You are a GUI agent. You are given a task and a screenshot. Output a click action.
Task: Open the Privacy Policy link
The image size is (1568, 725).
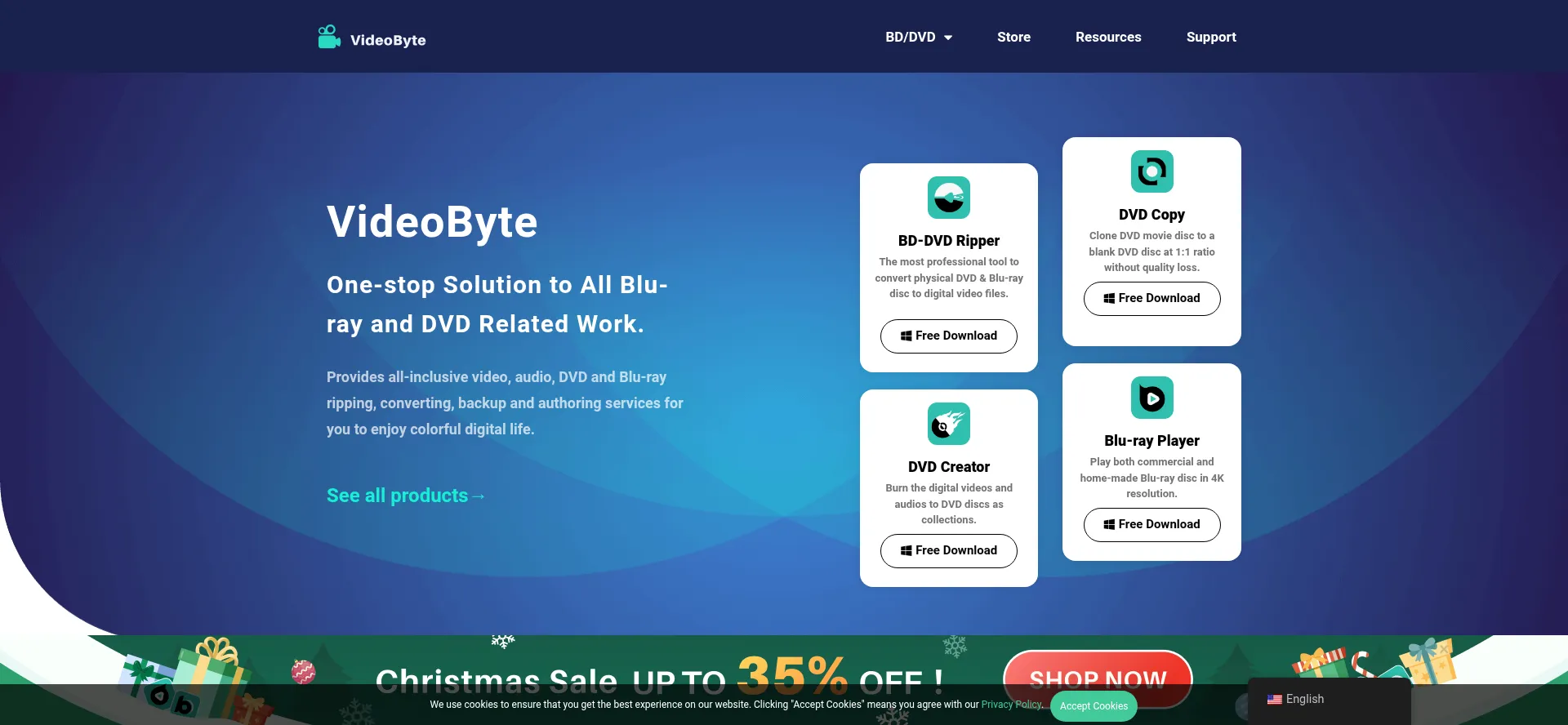click(1012, 705)
